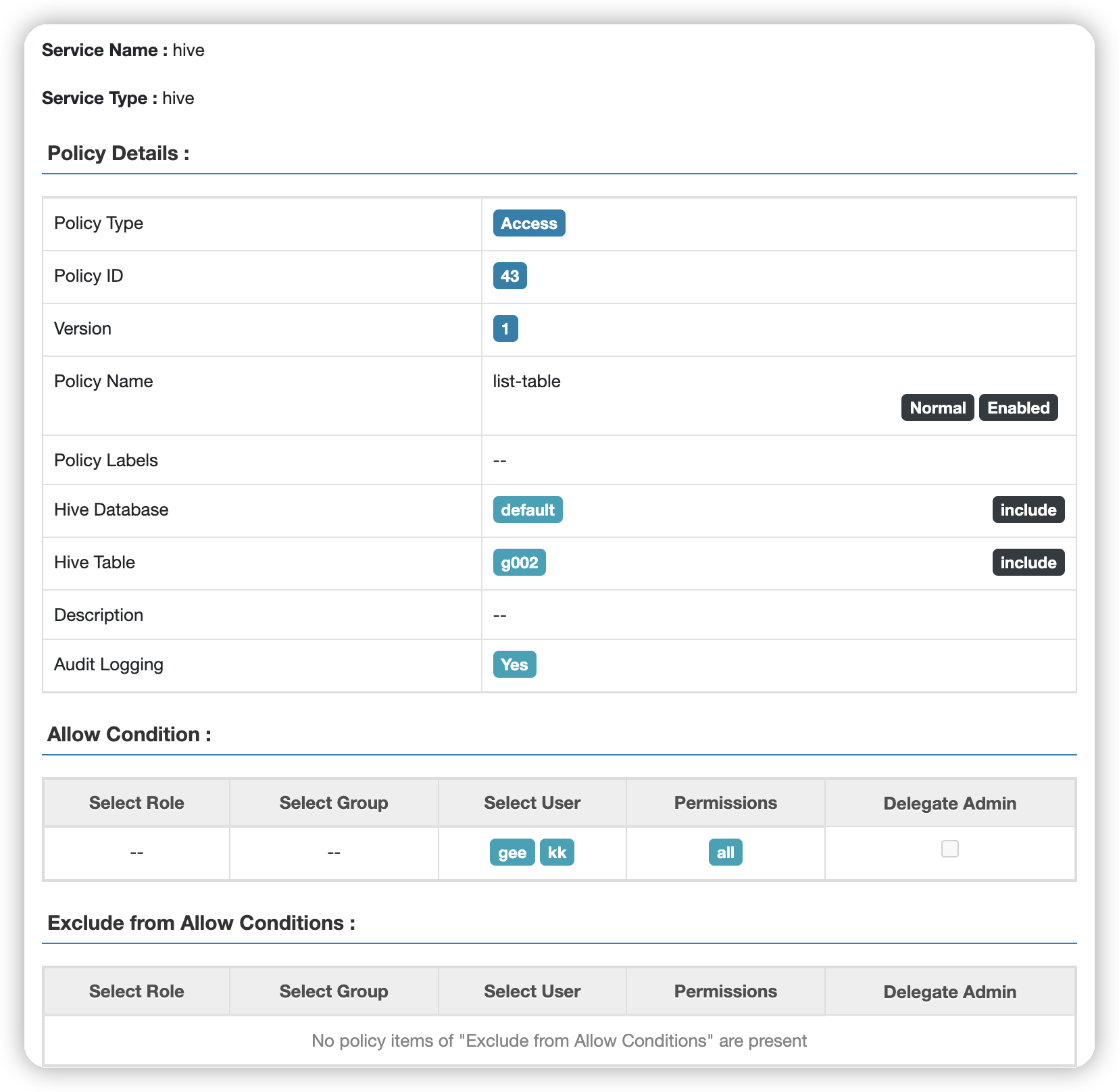This screenshot has width=1119, height=1092.
Task: Click the Enabled policy status badge
Action: (1018, 408)
